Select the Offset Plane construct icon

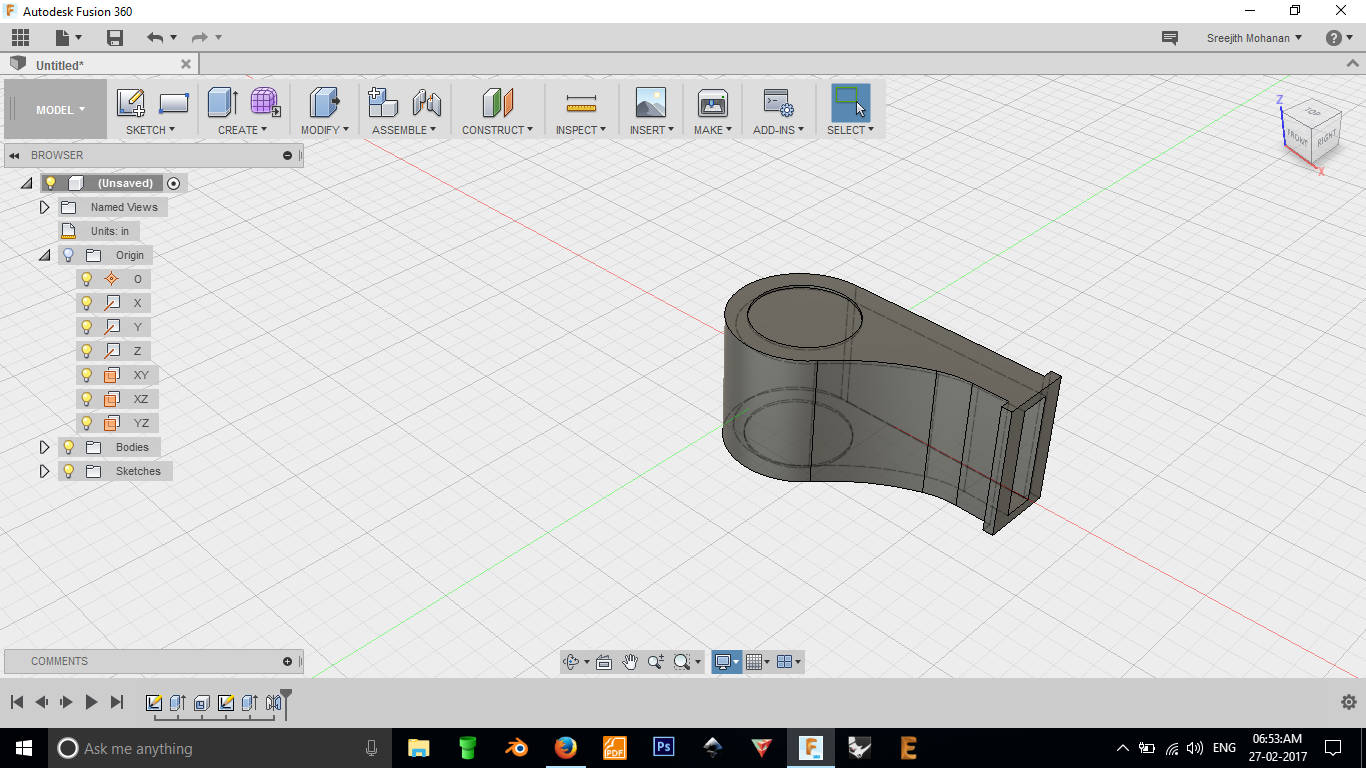tap(497, 102)
